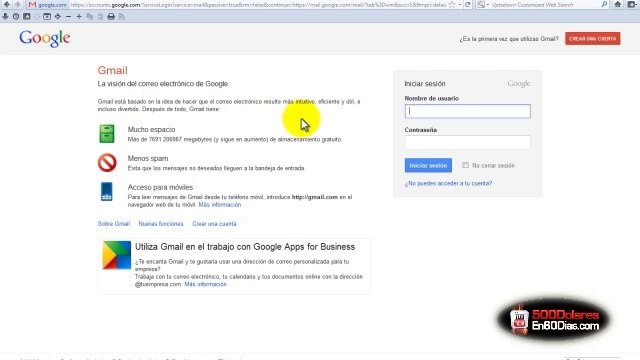Open the Sobre Gmail link

[113, 224]
